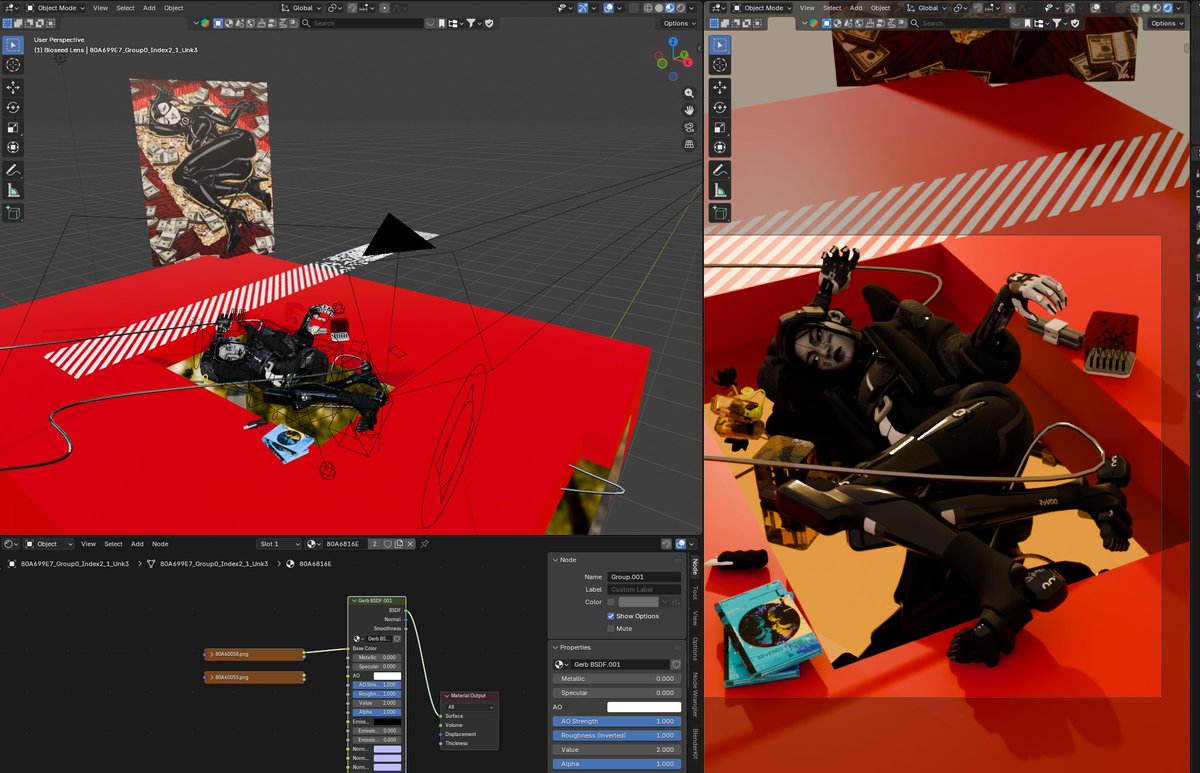The height and width of the screenshot is (773, 1200).
Task: Select the Select Box tool in left viewport
Action: click(13, 45)
